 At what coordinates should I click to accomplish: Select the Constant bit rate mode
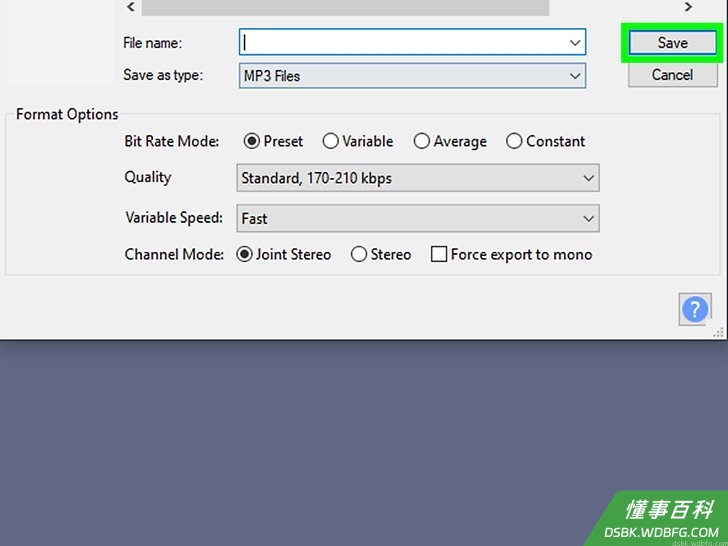(546, 141)
